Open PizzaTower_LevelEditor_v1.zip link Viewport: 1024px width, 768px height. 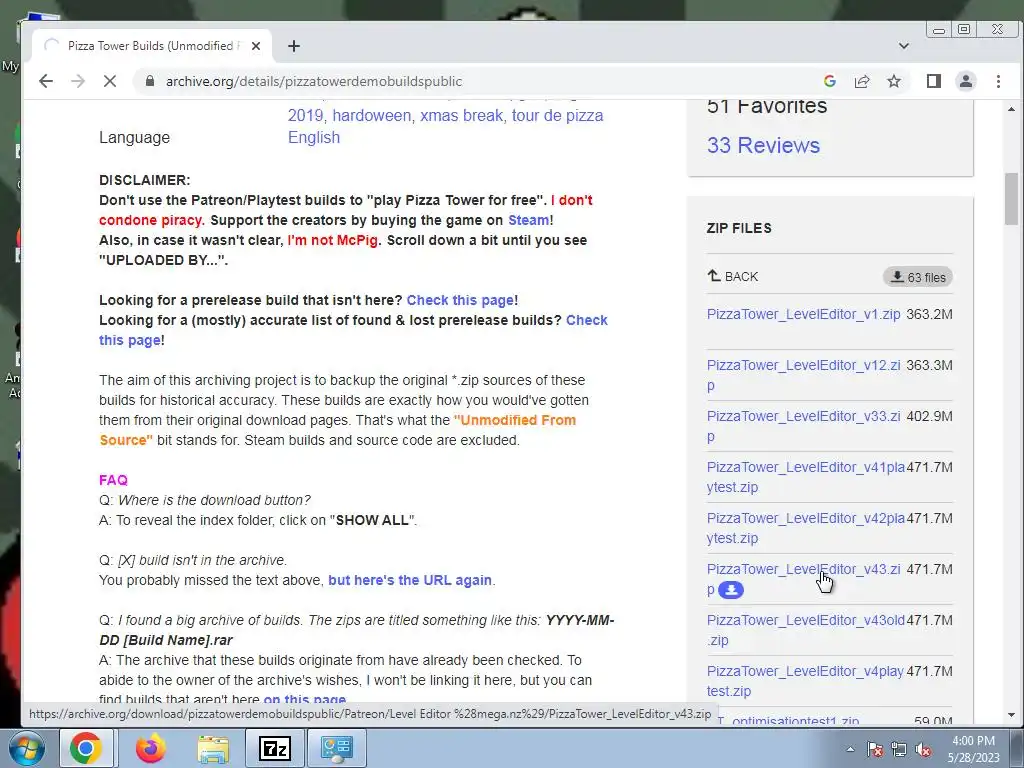pos(803,314)
